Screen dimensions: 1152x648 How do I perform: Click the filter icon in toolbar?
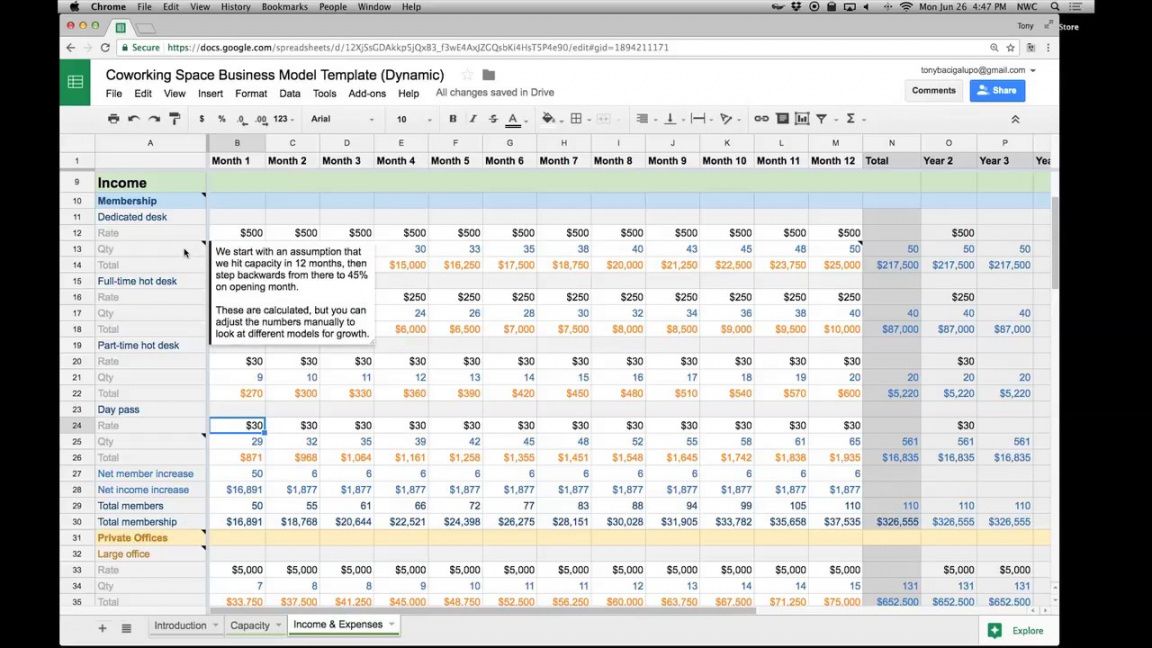point(822,119)
